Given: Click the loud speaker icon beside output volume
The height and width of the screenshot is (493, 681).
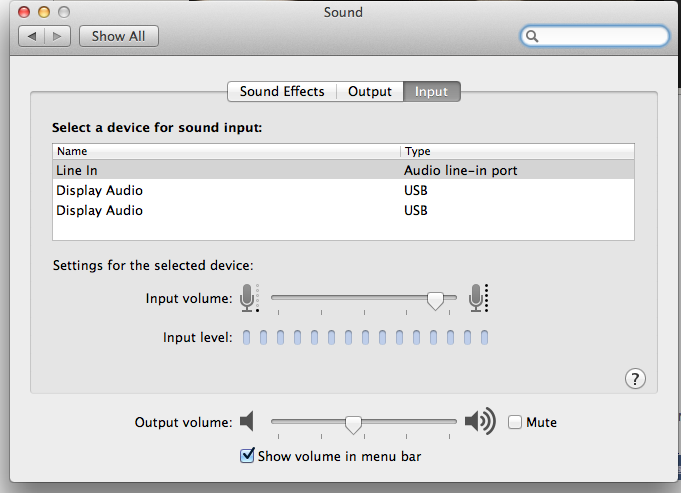Looking at the screenshot, I should pos(480,421).
